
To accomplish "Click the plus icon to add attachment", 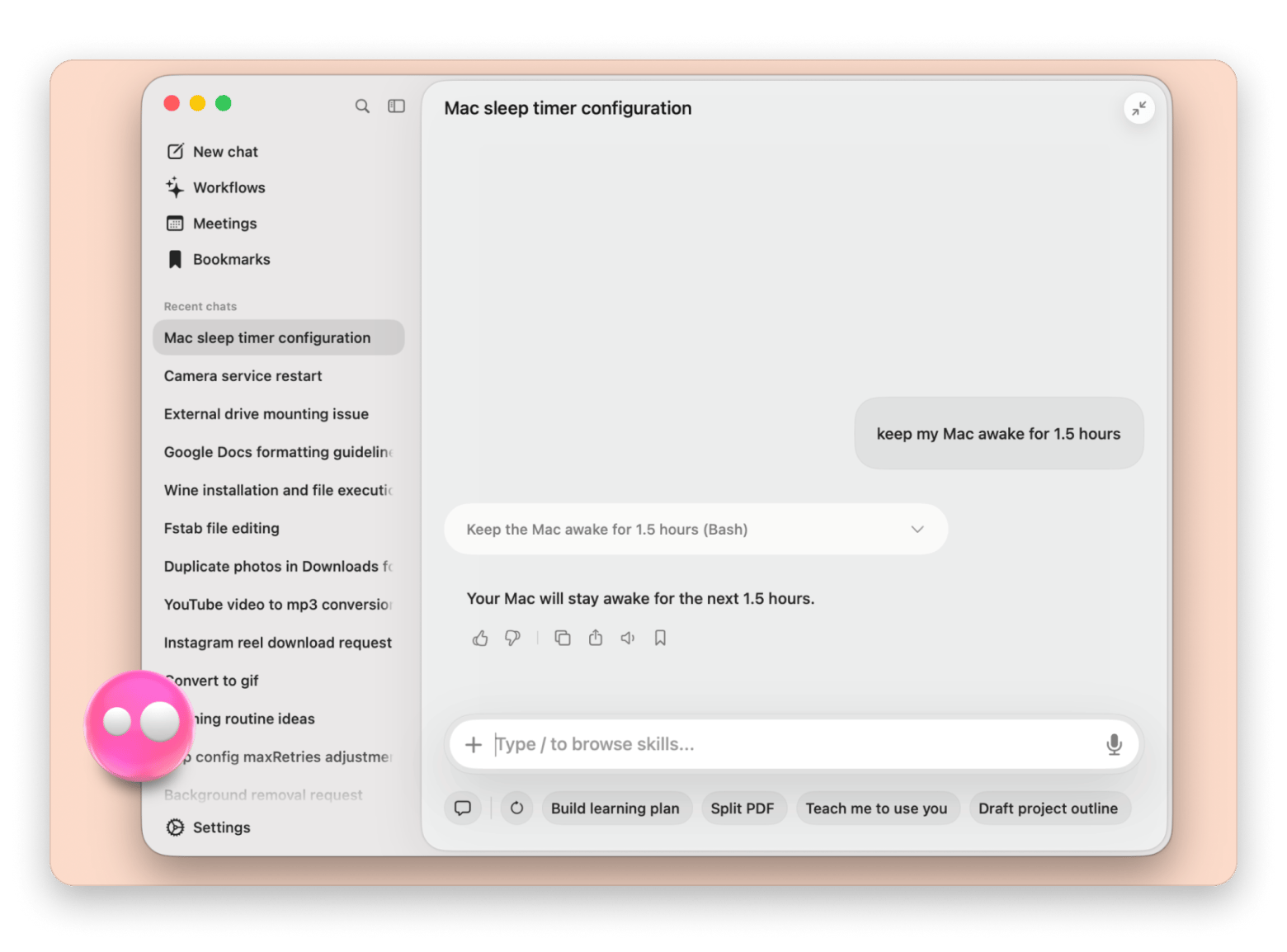I will 474,745.
